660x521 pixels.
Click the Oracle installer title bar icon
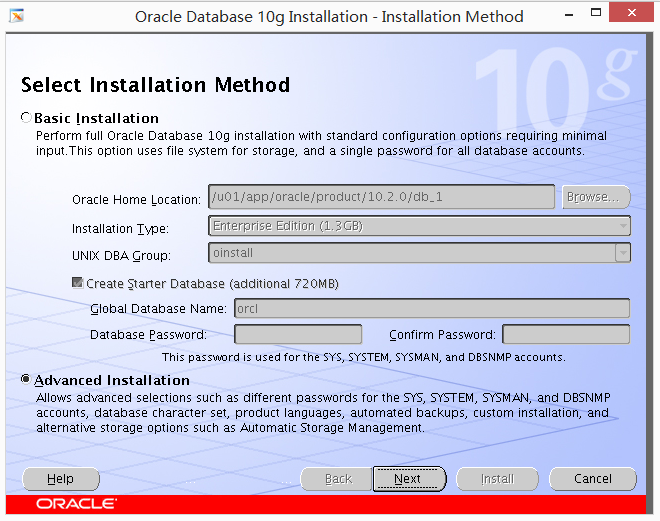coord(16,16)
